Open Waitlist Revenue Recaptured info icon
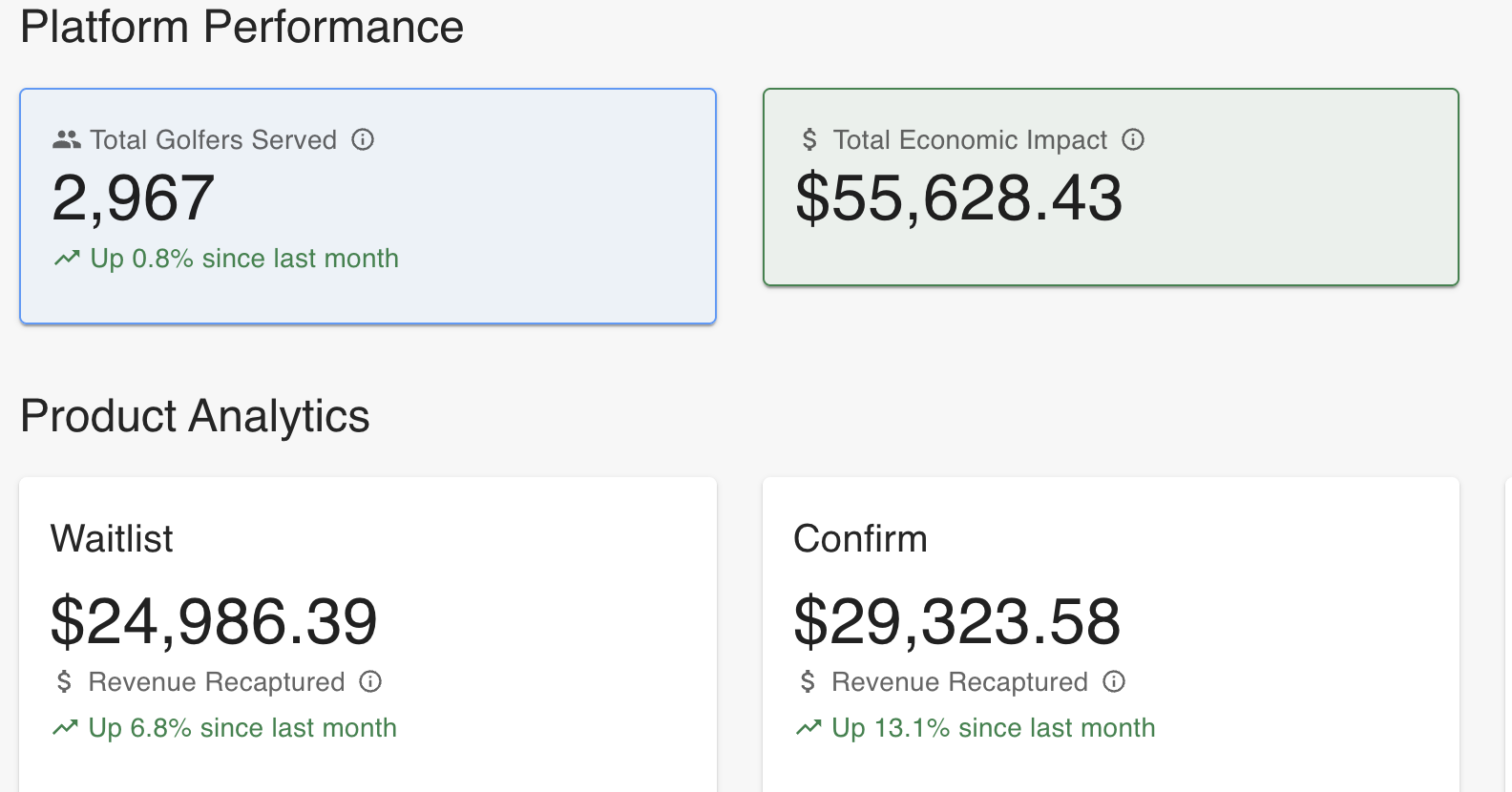The height and width of the screenshot is (792, 1512). (x=370, y=681)
